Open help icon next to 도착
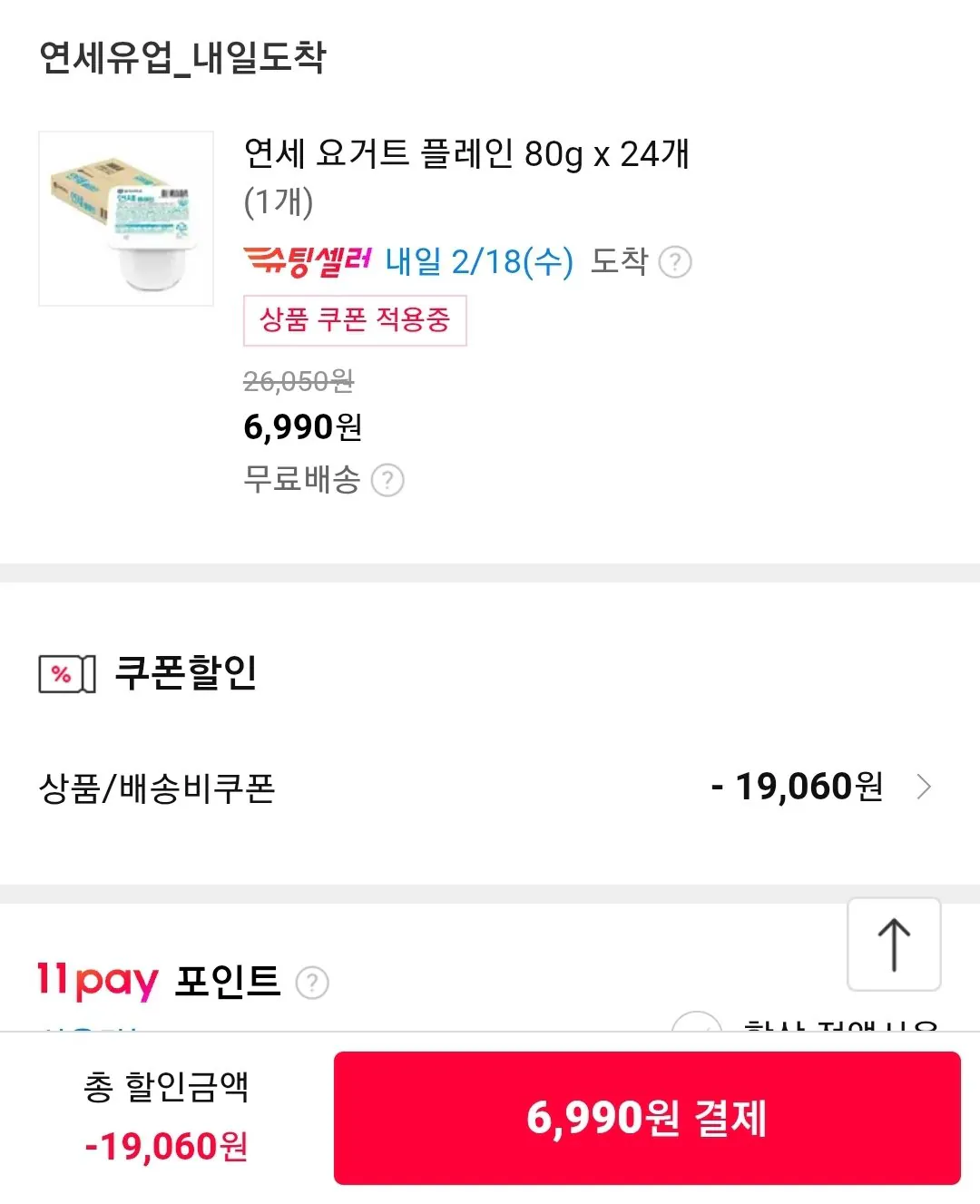Viewport: 980px width, 1204px height. click(x=675, y=262)
